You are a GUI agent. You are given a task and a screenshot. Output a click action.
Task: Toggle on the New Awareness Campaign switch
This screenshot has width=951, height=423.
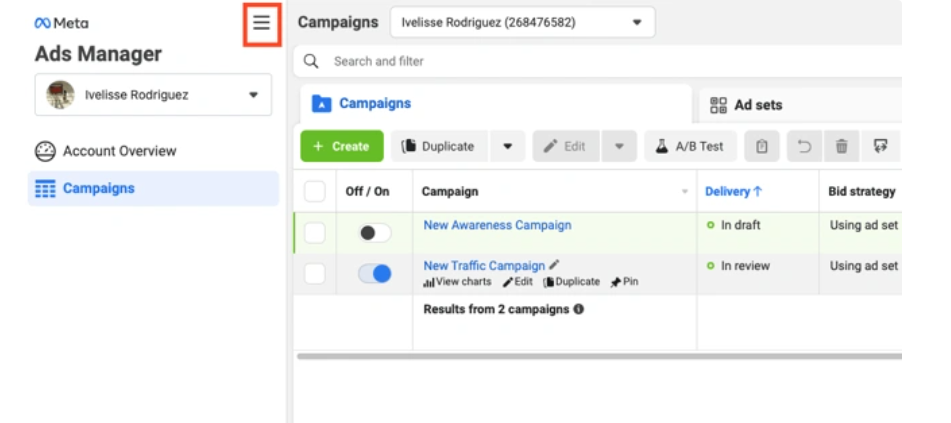point(374,233)
